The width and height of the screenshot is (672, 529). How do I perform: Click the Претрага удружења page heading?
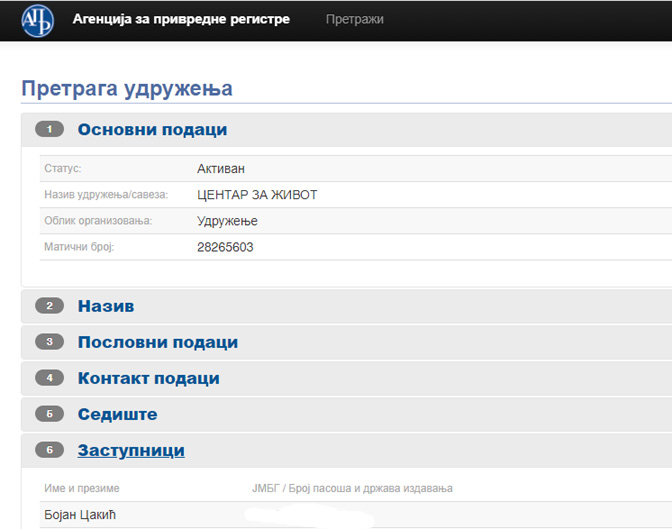point(127,89)
